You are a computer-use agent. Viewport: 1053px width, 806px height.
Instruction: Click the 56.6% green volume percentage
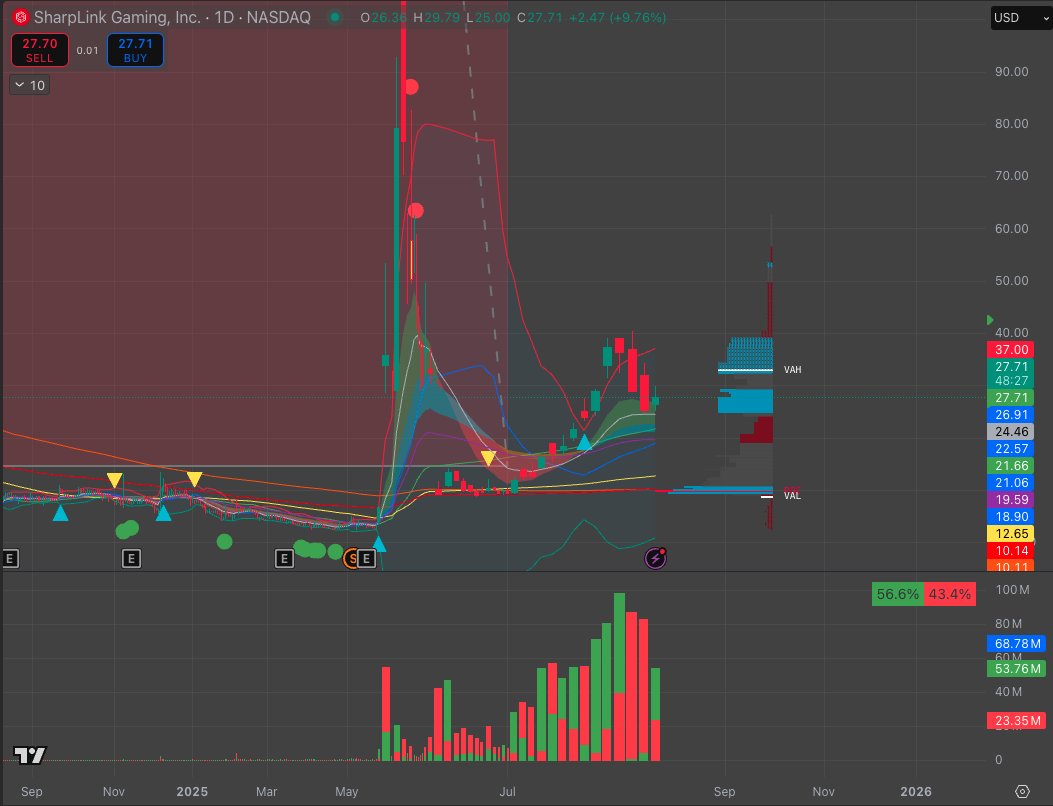tap(897, 594)
